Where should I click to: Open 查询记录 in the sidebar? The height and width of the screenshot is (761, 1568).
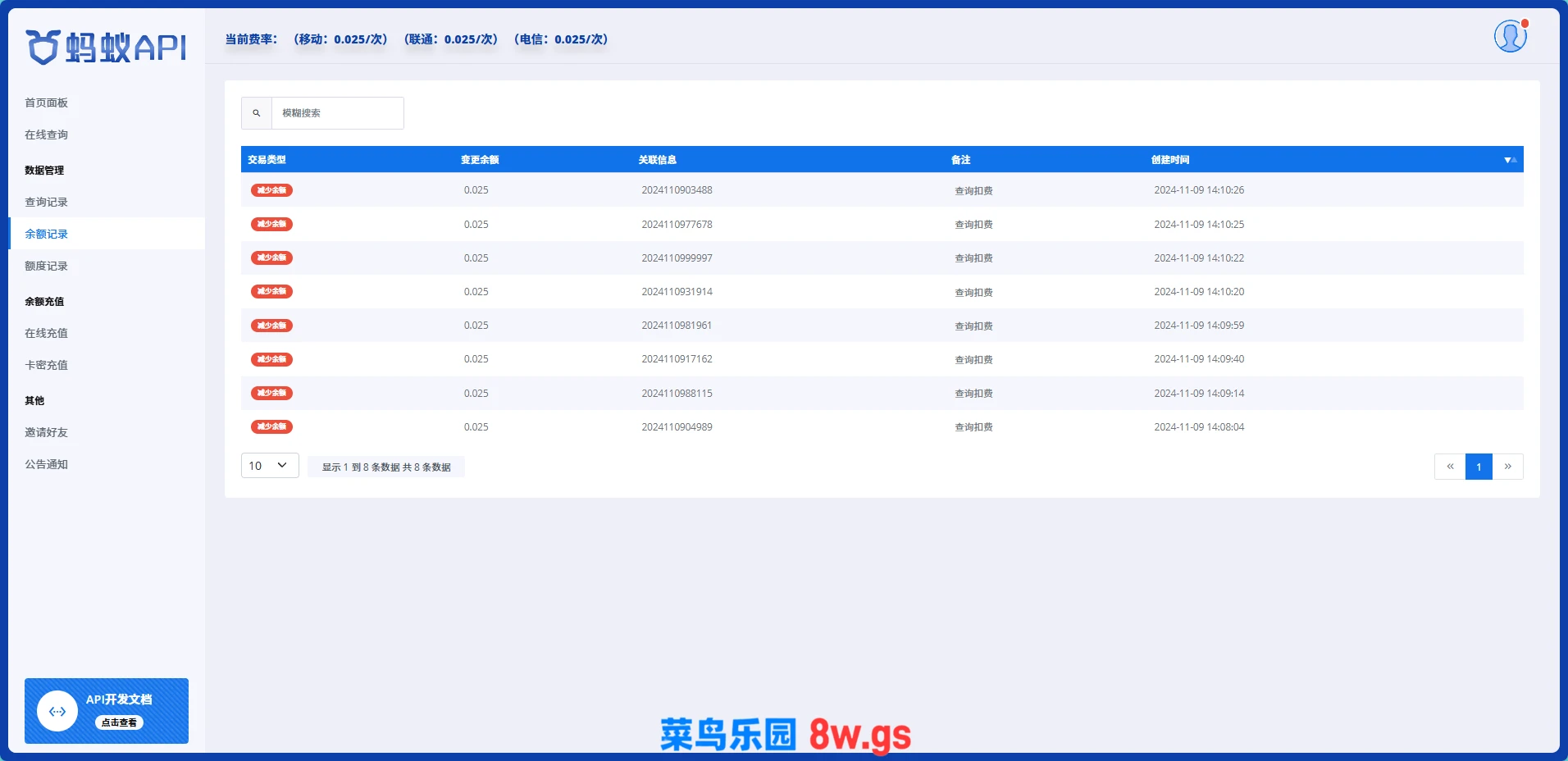coord(47,202)
